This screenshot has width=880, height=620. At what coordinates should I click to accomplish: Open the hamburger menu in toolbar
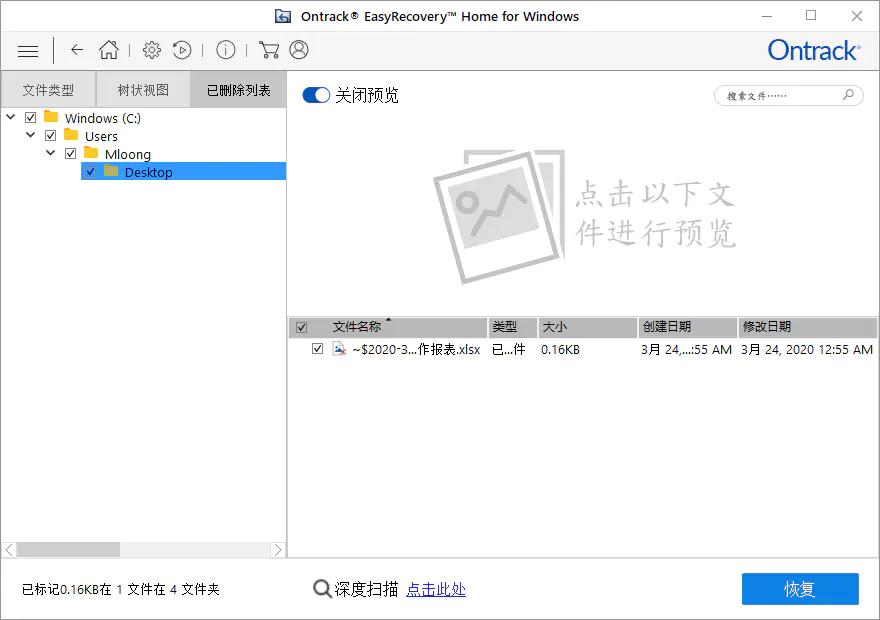[28, 51]
